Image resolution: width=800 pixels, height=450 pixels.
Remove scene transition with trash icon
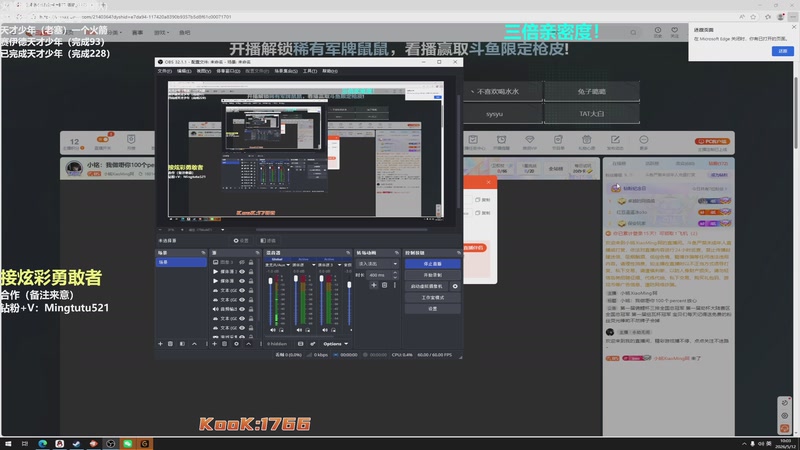(x=385, y=285)
